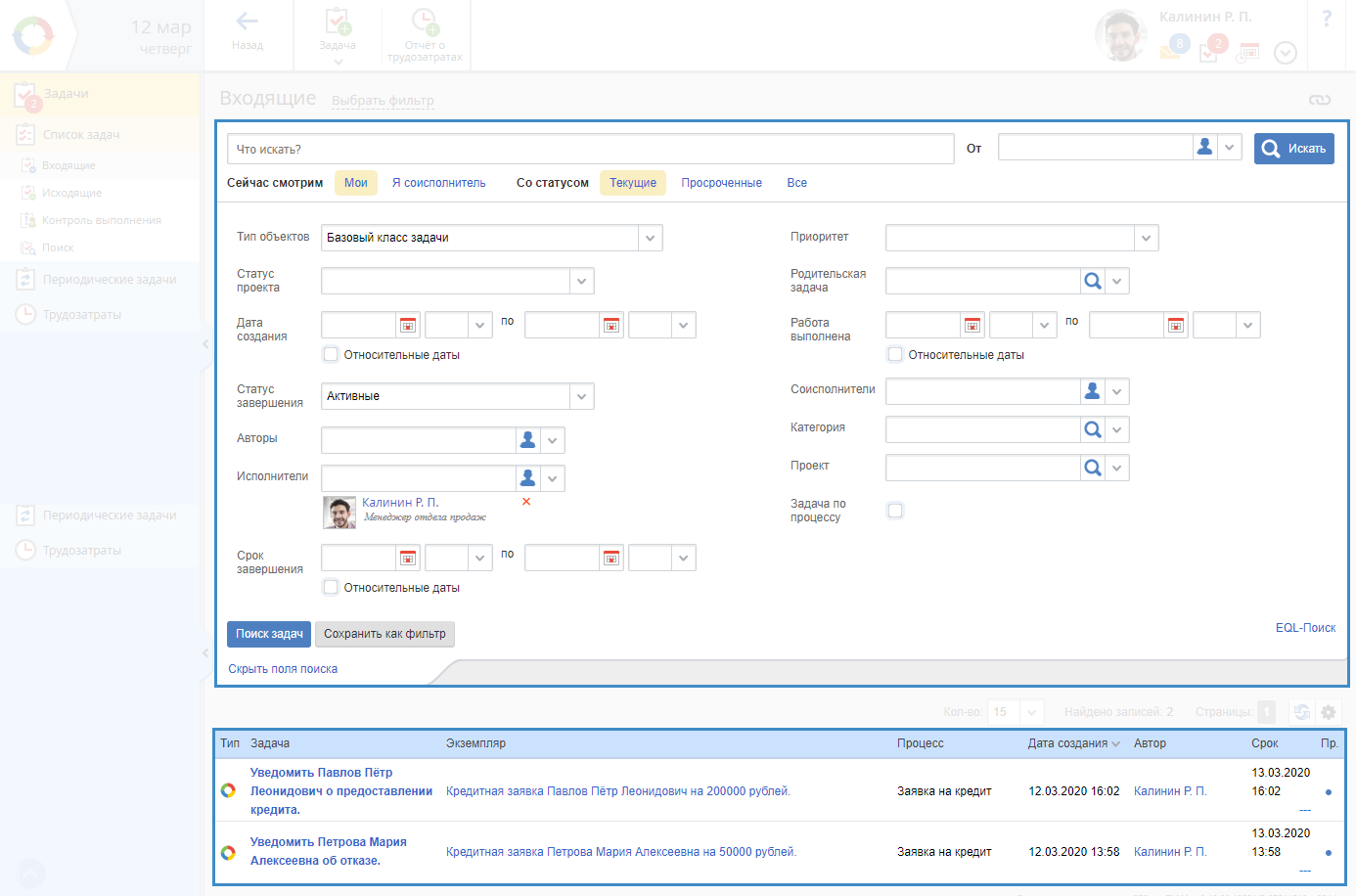Screen dimensions: 1356x896
Task: Click calendar icon for Дата создания start date
Action: [x=408, y=325]
